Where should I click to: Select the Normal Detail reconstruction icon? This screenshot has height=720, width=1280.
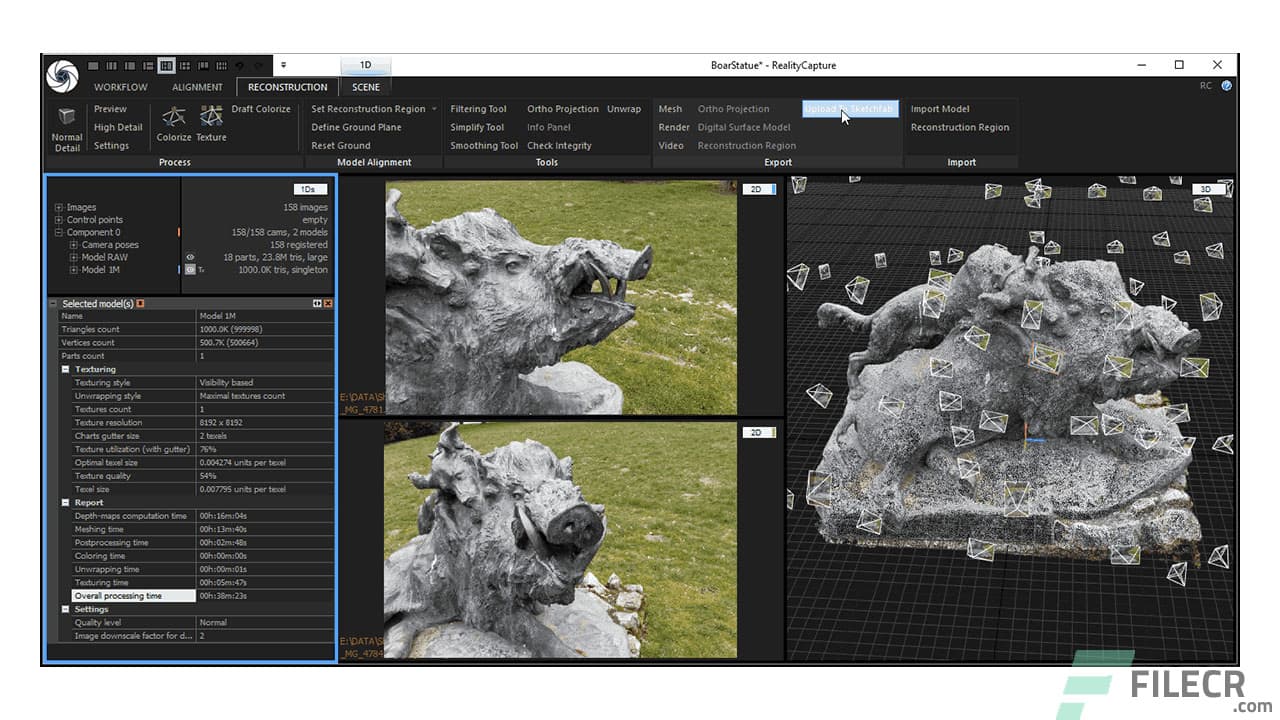pos(67,122)
